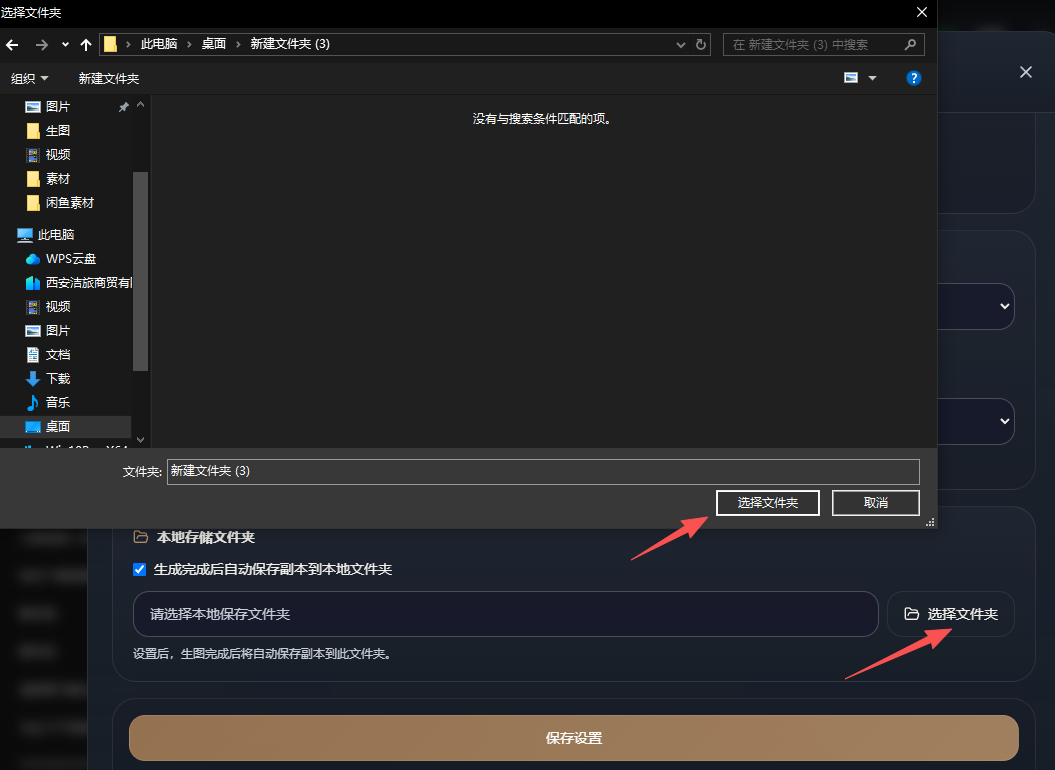Click the search box for 新建文件夹 (3)
Screen dimensions: 1055x770
[824, 44]
